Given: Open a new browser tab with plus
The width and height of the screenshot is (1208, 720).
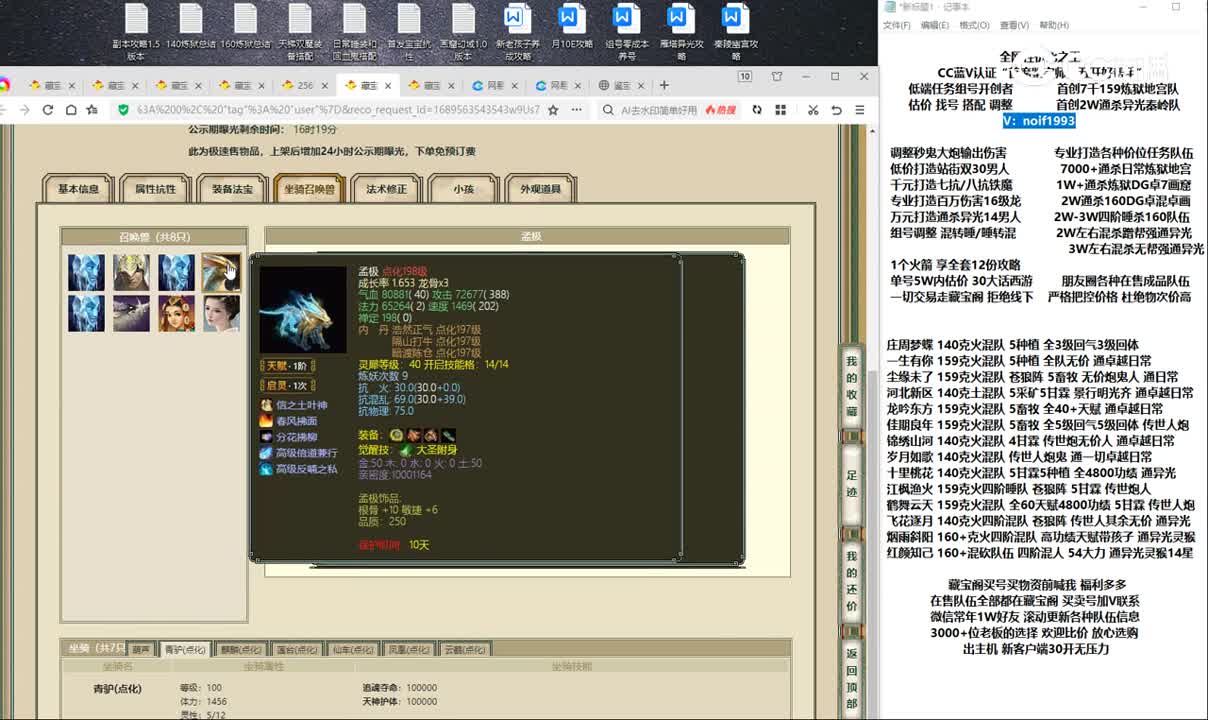Looking at the screenshot, I should (x=666, y=85).
